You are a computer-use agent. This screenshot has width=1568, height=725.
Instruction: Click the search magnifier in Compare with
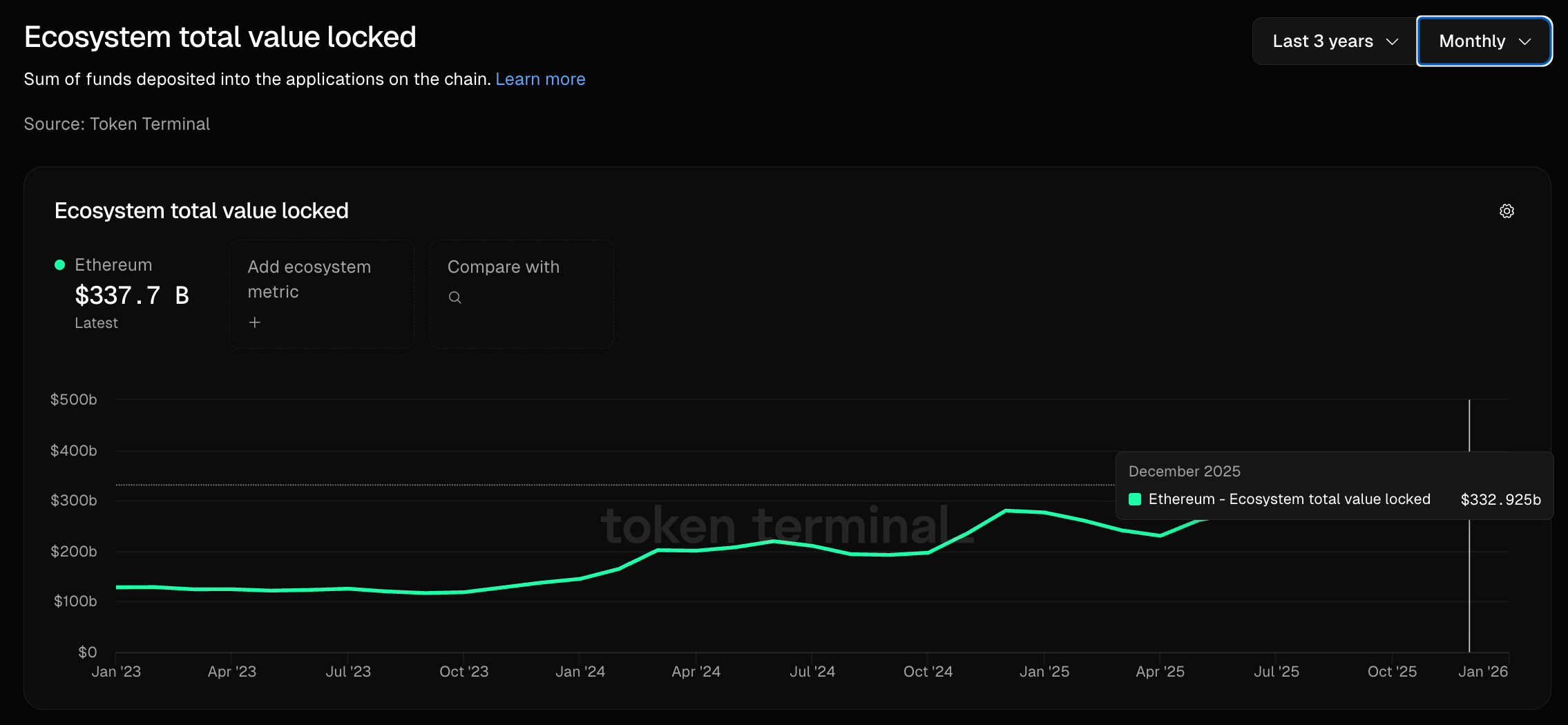[455, 298]
